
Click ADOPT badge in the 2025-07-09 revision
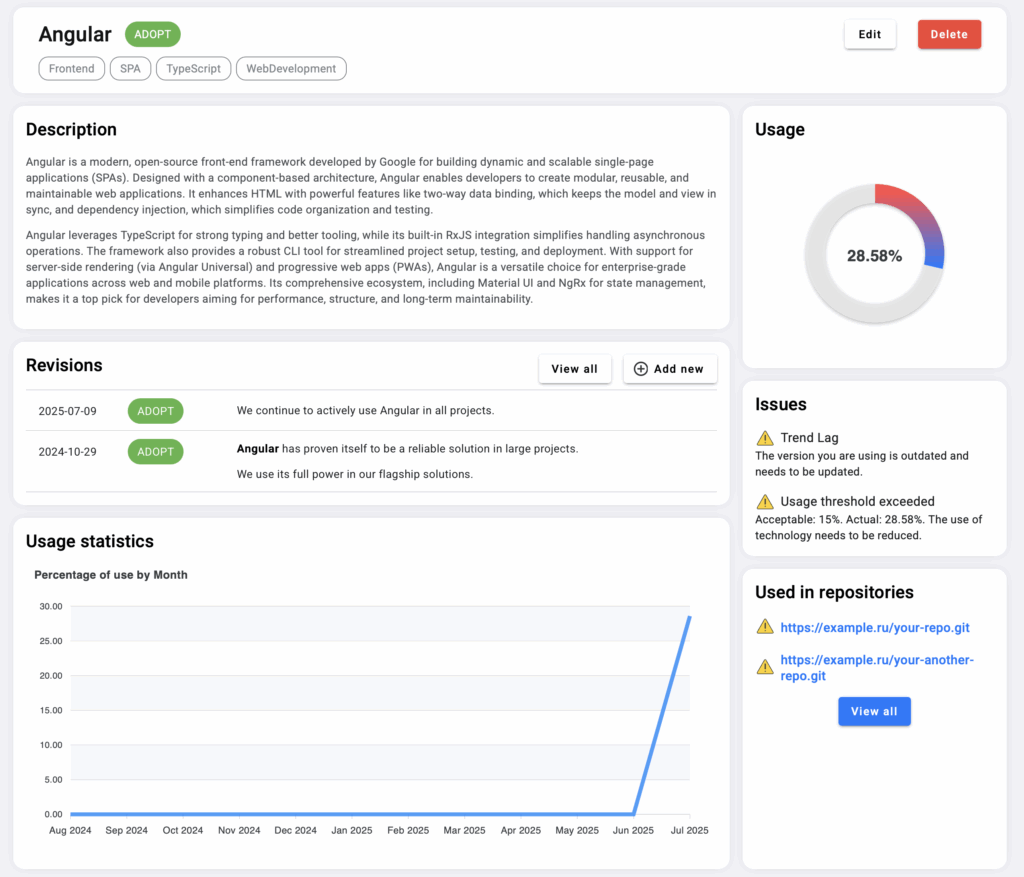155,411
